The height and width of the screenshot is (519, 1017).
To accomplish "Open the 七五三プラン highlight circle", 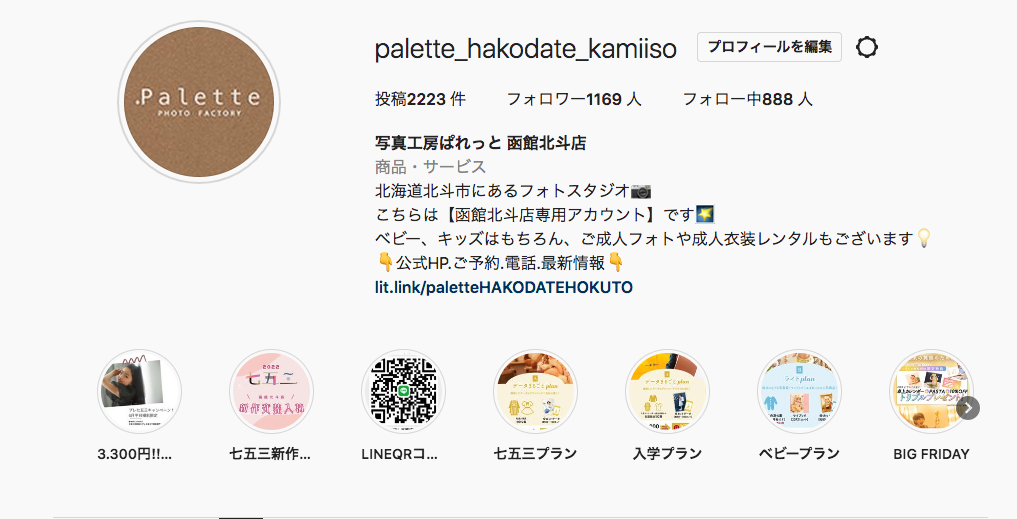I will click(x=535, y=392).
